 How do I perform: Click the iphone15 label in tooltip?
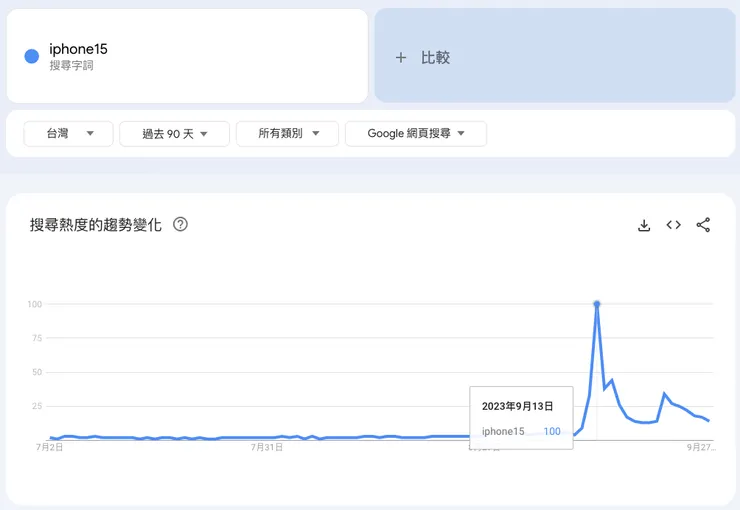click(x=503, y=431)
